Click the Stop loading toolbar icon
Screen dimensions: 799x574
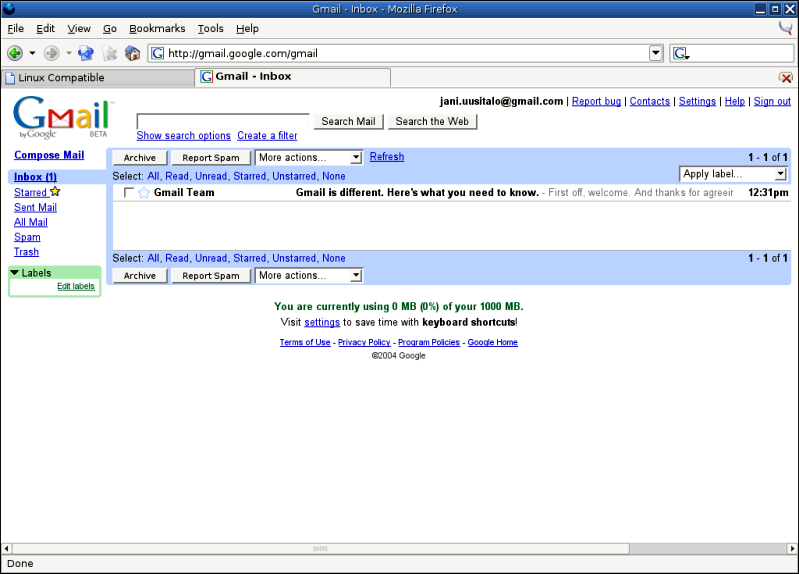coord(109,53)
